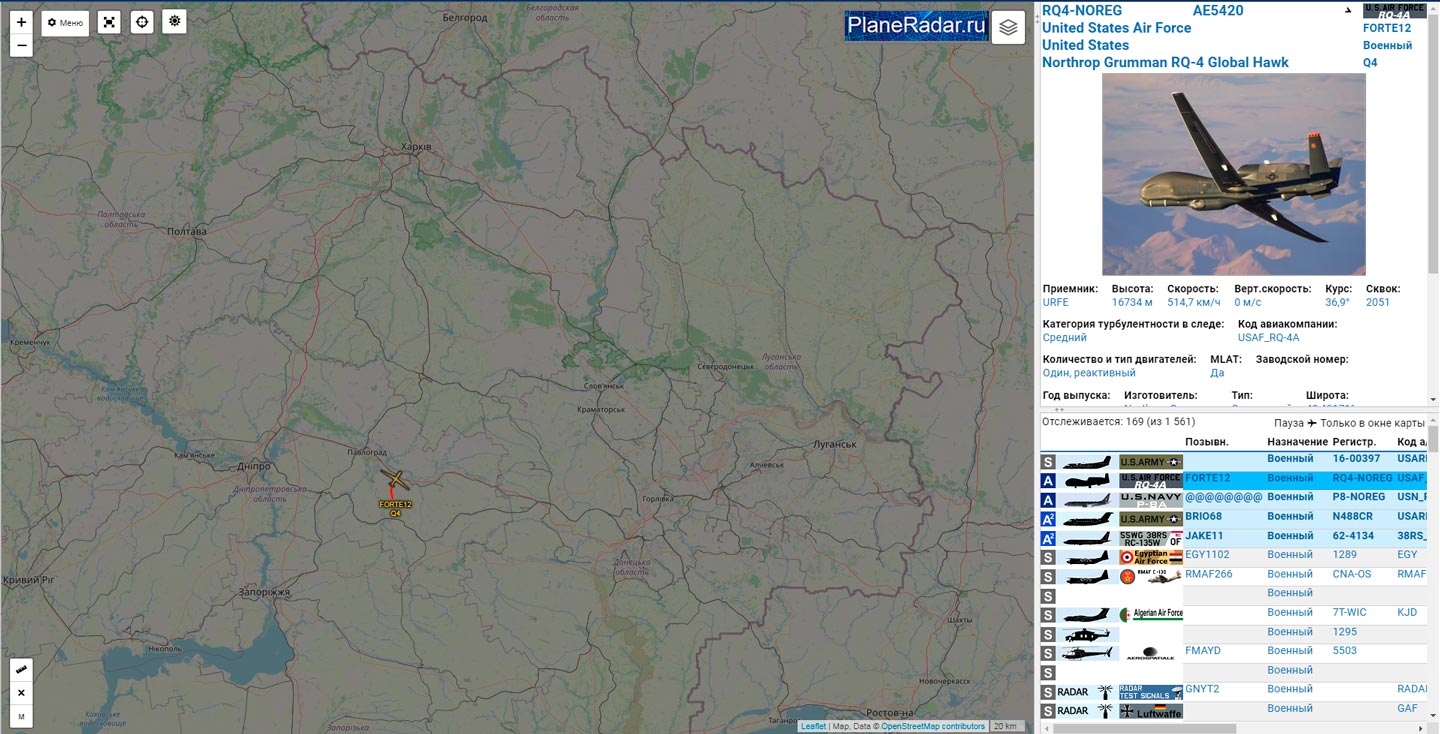Sort list by Назначение column
This screenshot has width=1440, height=734.
[x=1297, y=442]
